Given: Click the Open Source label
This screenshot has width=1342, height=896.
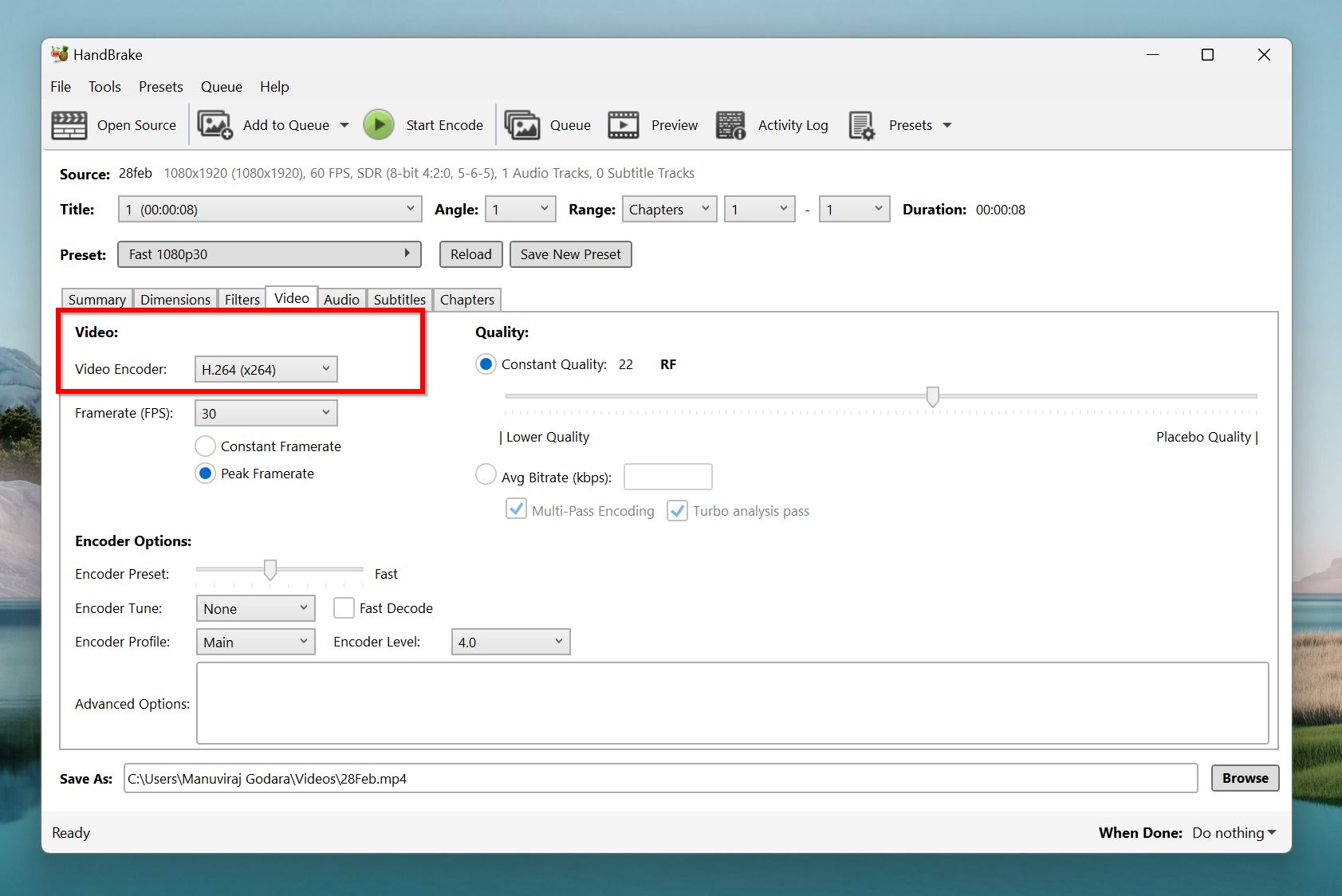Looking at the screenshot, I should coord(136,125).
